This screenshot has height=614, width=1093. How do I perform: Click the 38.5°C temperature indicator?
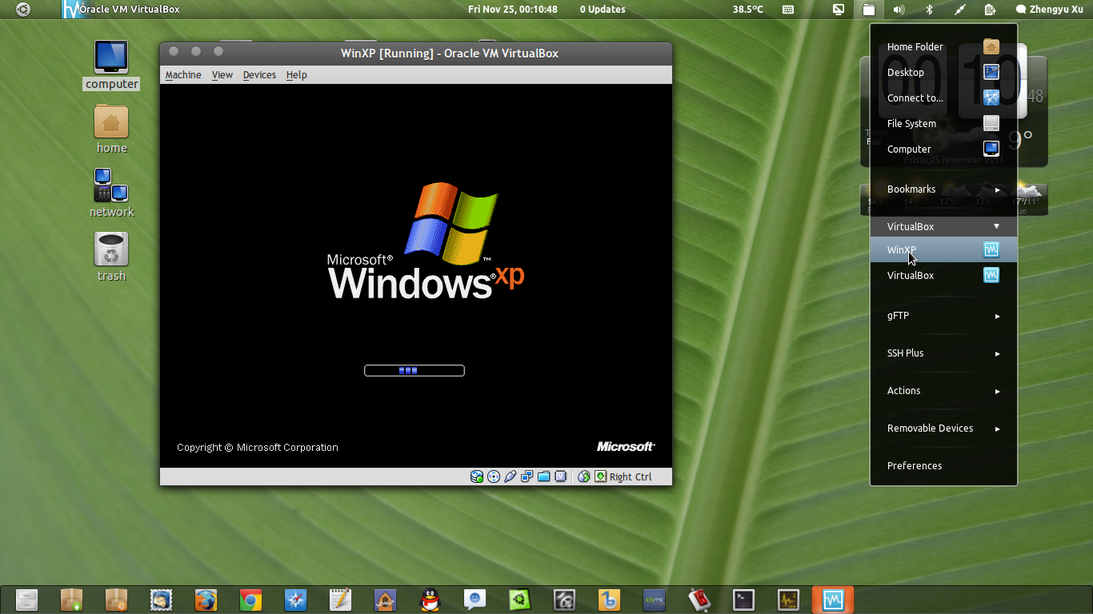[x=748, y=9]
